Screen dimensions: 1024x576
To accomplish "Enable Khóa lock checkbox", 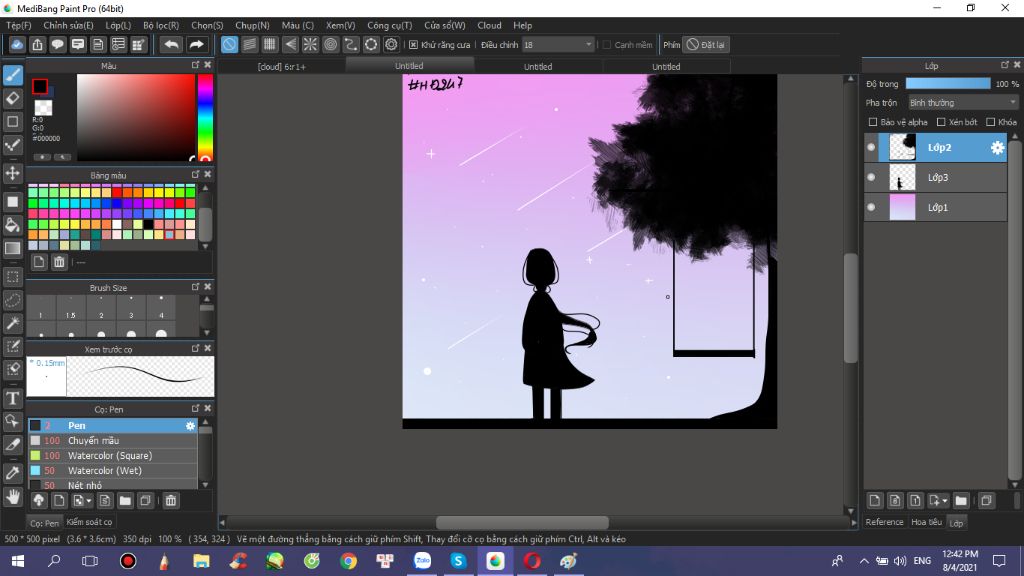I will coord(991,122).
